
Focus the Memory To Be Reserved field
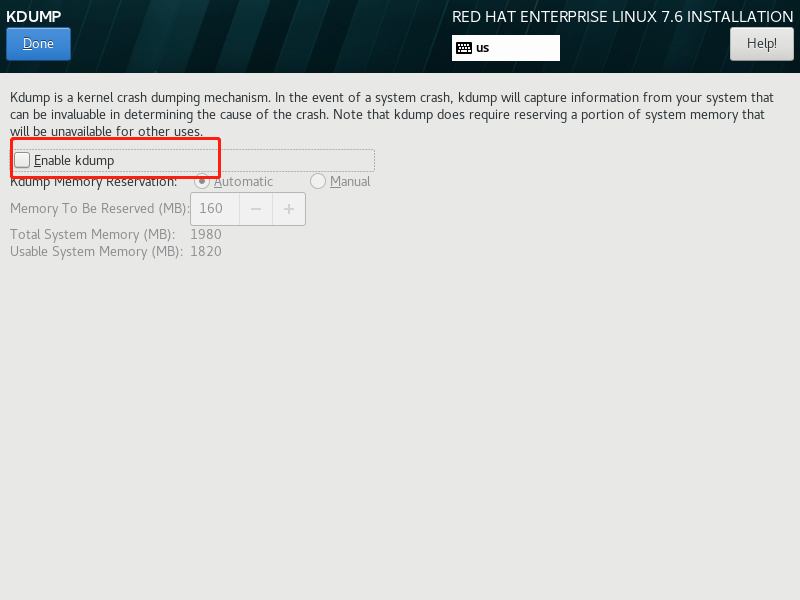point(215,209)
